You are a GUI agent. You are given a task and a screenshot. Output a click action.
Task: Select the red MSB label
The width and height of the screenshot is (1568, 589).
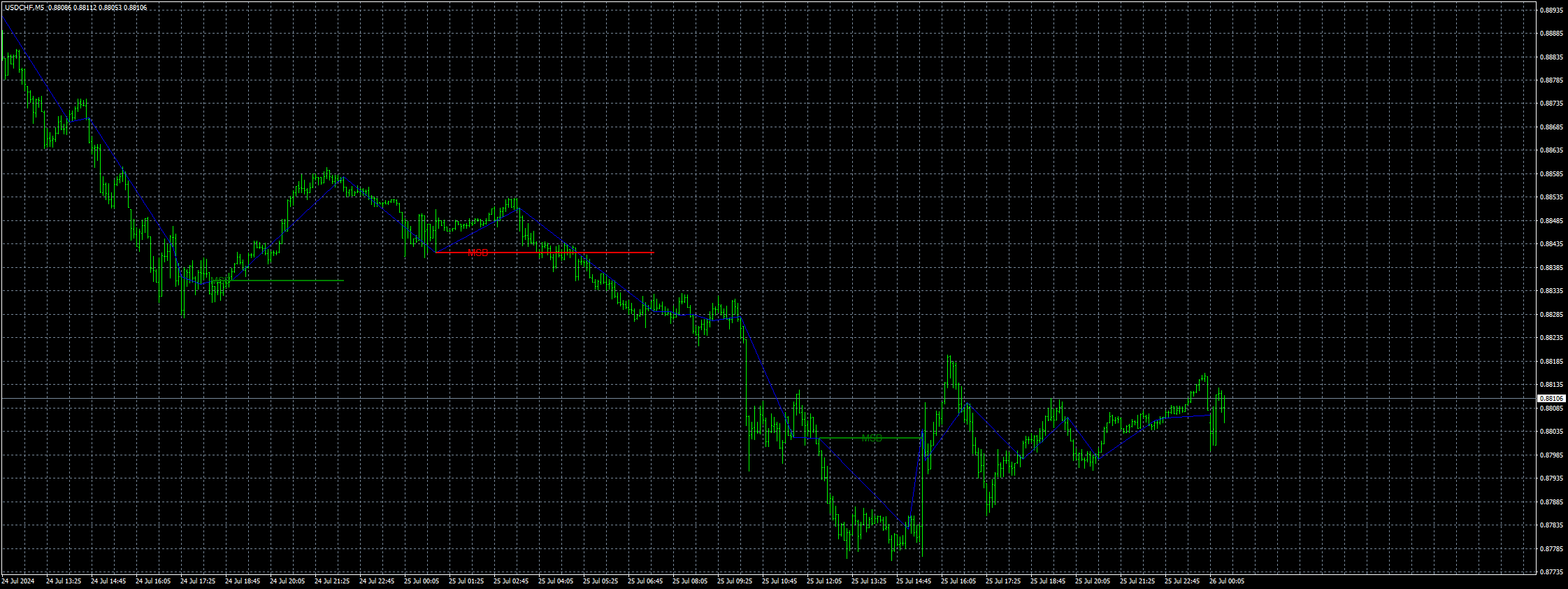(x=478, y=253)
